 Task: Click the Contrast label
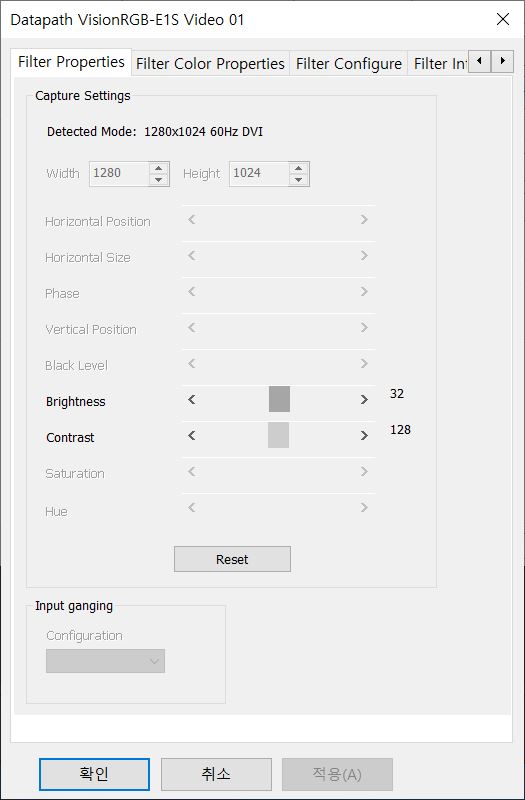[70, 438]
